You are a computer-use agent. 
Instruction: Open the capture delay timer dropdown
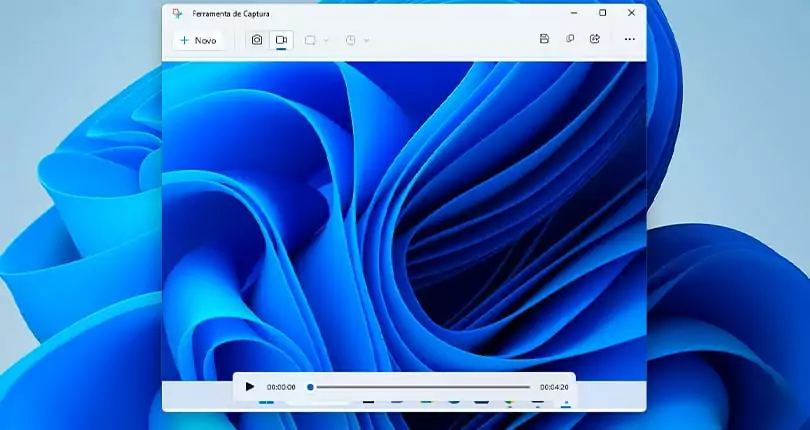click(357, 40)
